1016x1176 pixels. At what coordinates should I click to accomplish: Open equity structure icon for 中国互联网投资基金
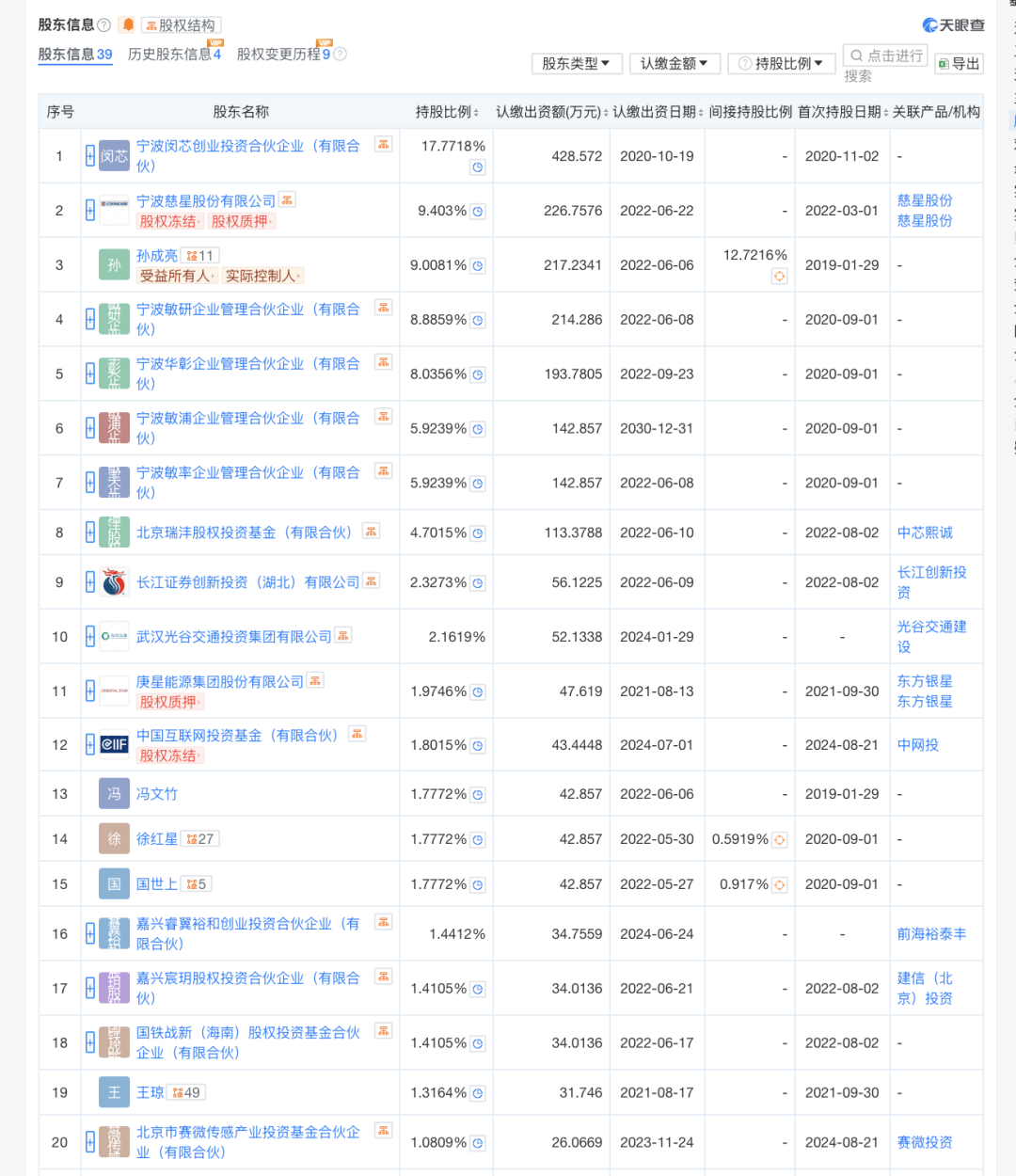[357, 734]
